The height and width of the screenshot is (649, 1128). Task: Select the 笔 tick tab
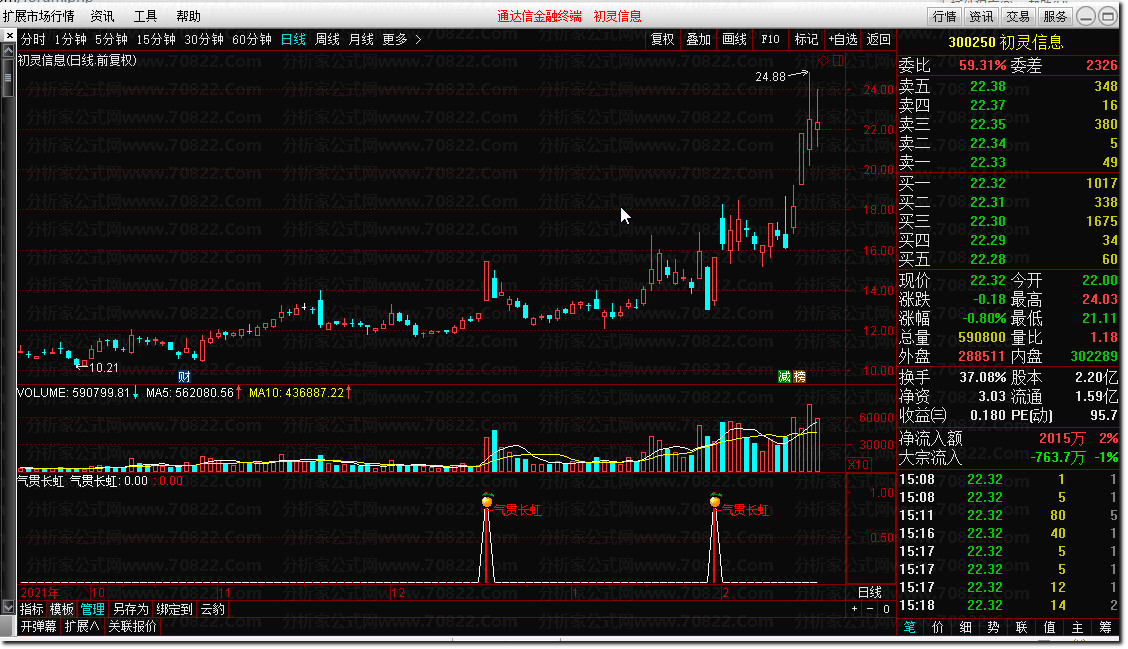909,627
